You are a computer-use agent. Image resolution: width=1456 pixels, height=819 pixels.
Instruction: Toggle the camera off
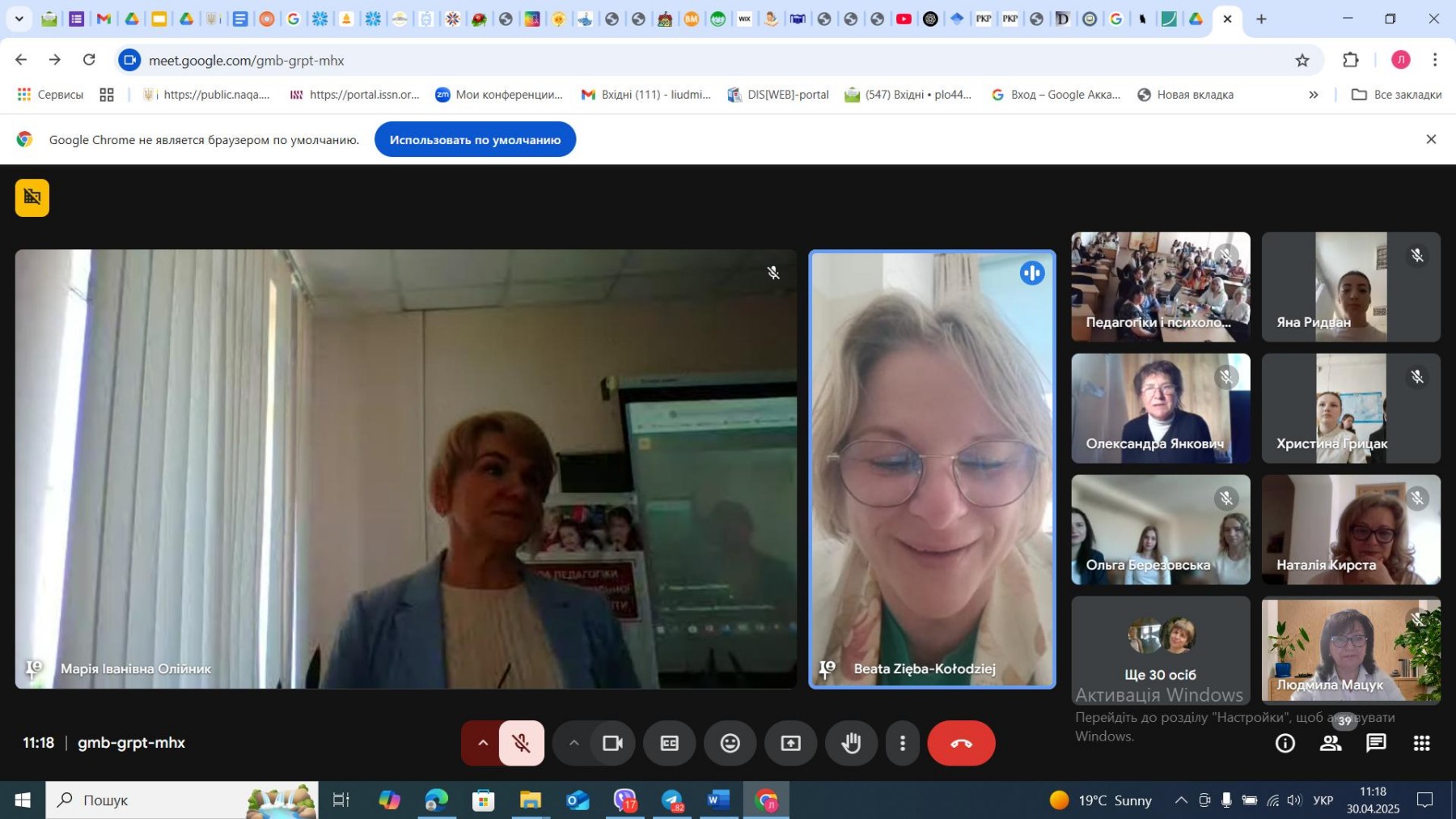coord(612,743)
